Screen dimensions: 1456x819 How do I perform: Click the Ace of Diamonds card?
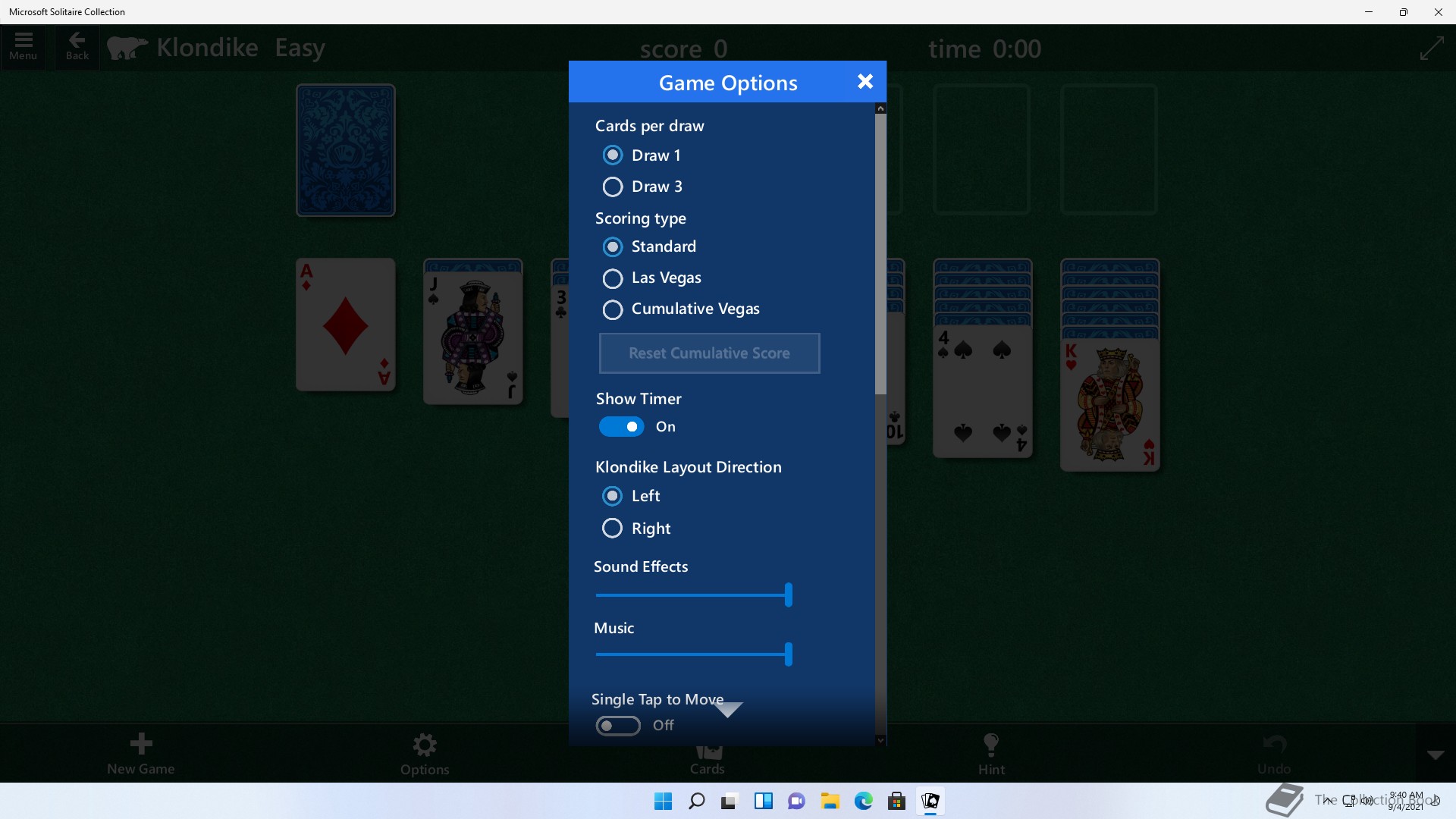tap(346, 325)
